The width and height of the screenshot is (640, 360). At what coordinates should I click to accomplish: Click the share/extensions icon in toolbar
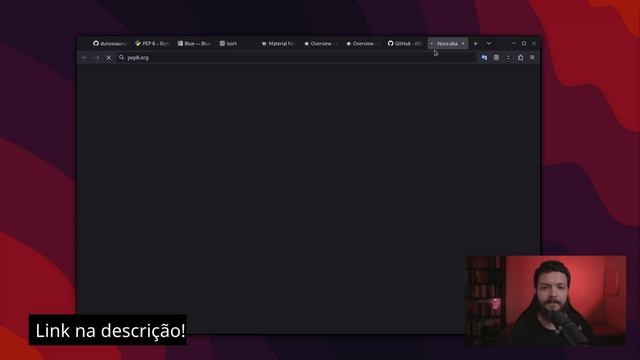[520, 58]
